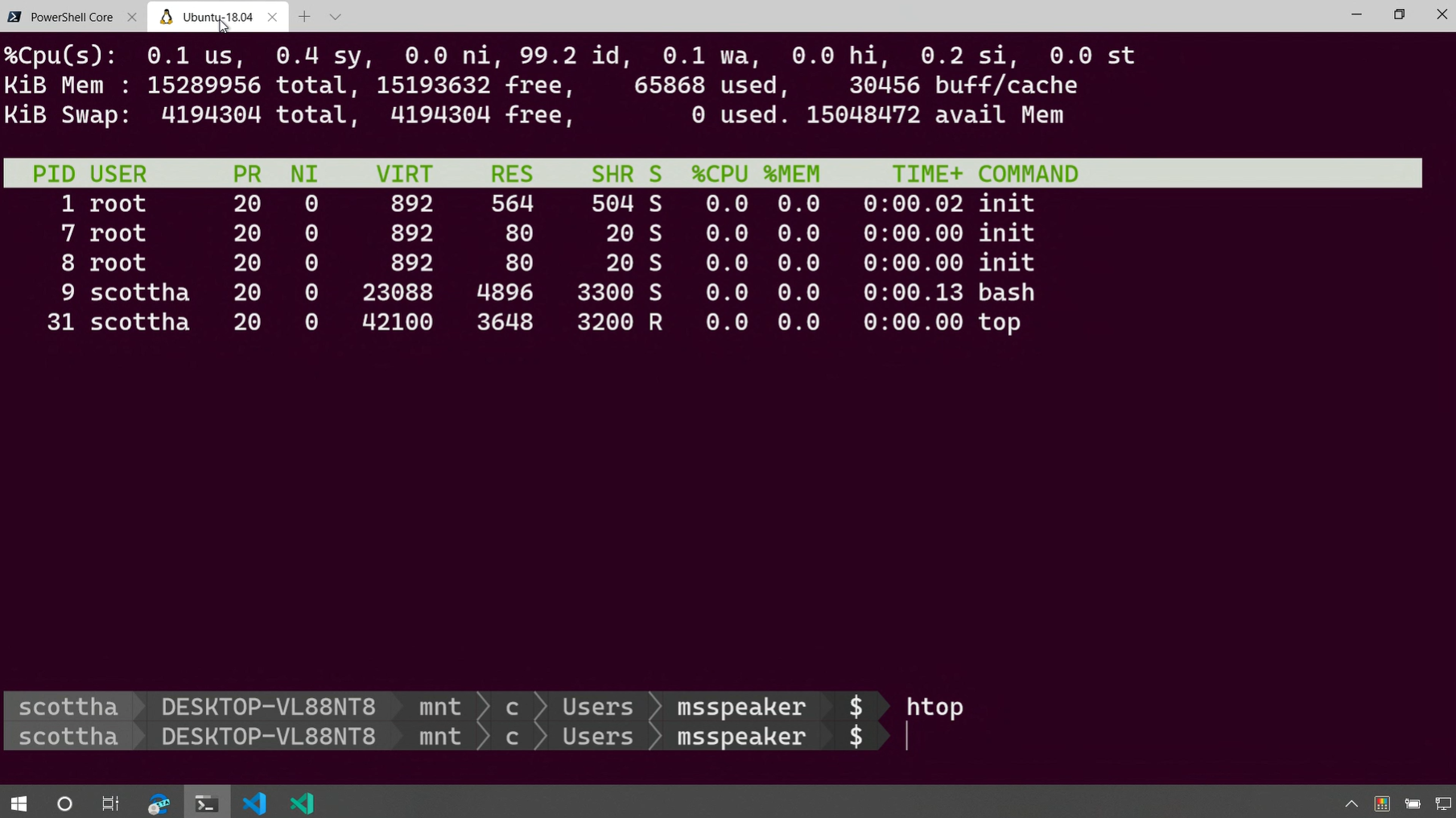Open the Windows Start menu
This screenshot has height=818, width=1456.
coord(19,804)
